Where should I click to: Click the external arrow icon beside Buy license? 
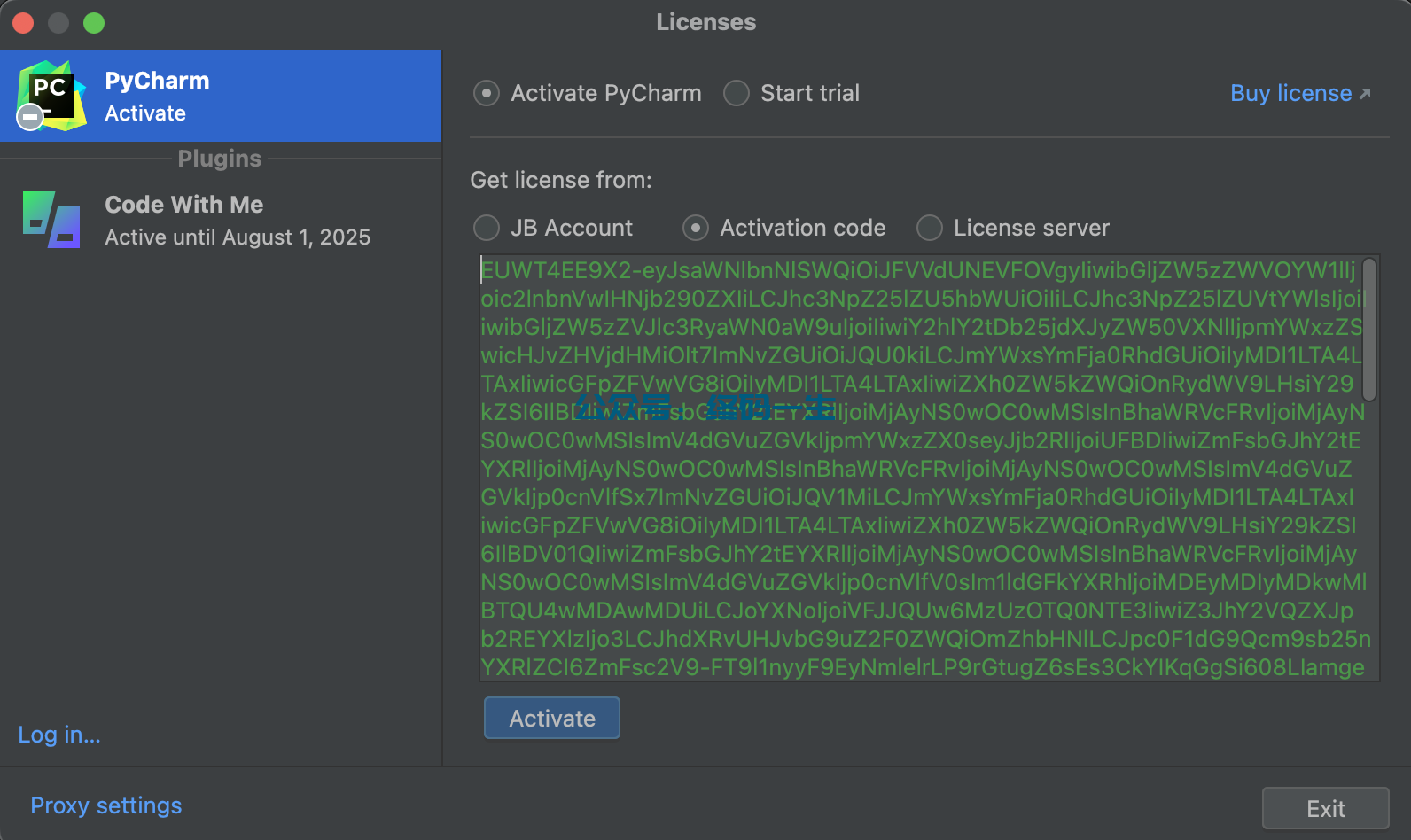pos(1365,94)
